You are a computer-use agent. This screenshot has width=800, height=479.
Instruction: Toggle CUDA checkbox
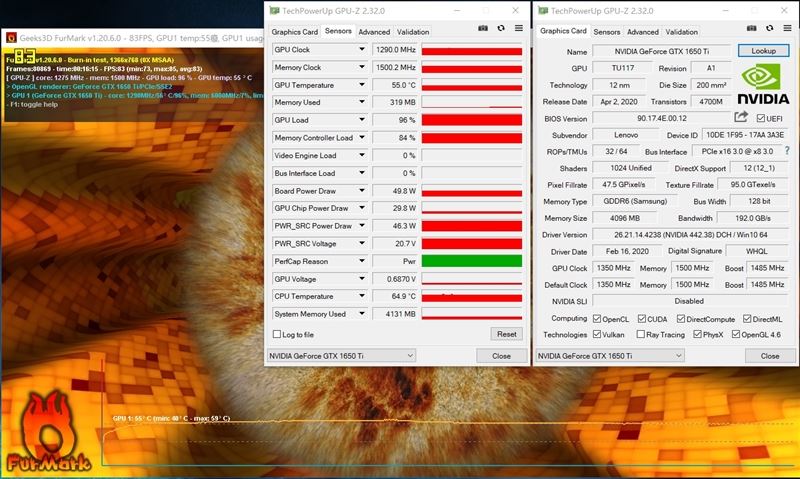click(642, 319)
